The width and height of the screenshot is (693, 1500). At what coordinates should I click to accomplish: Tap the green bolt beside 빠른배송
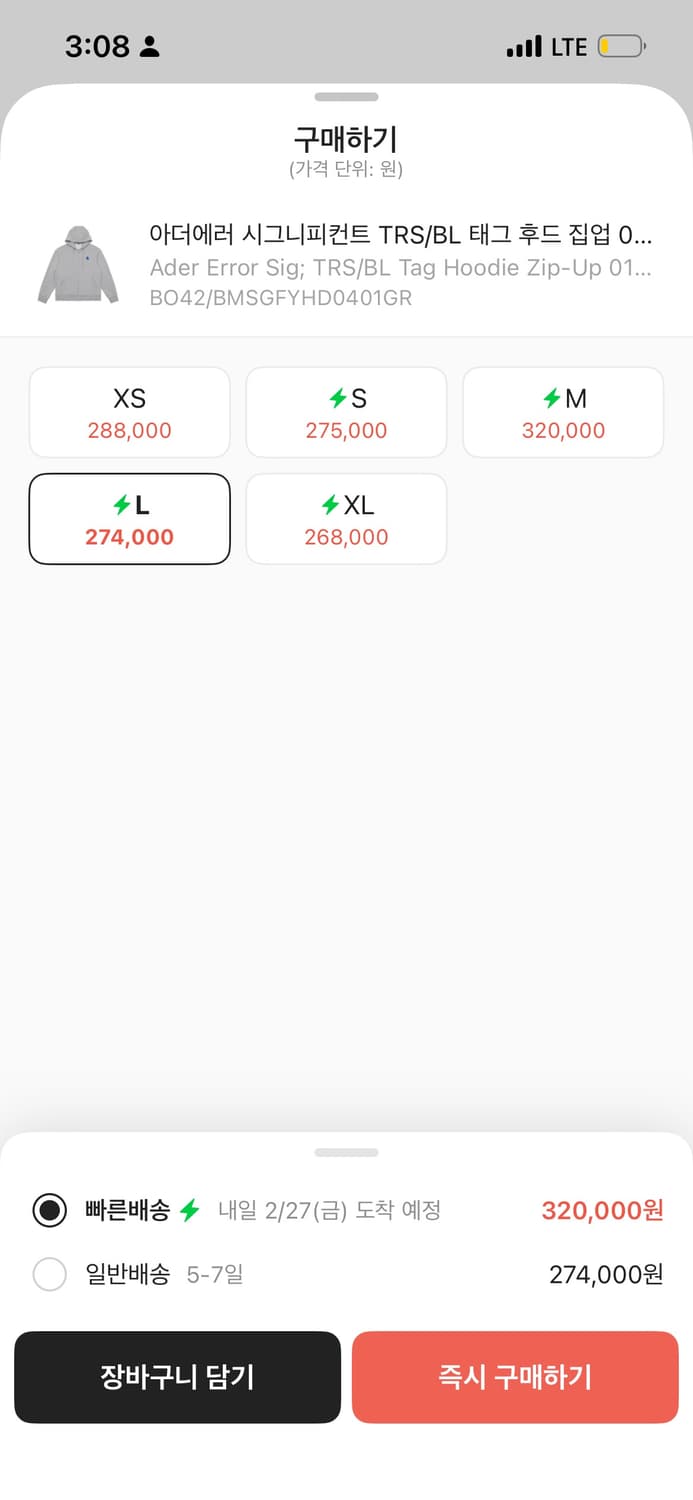coord(190,1211)
